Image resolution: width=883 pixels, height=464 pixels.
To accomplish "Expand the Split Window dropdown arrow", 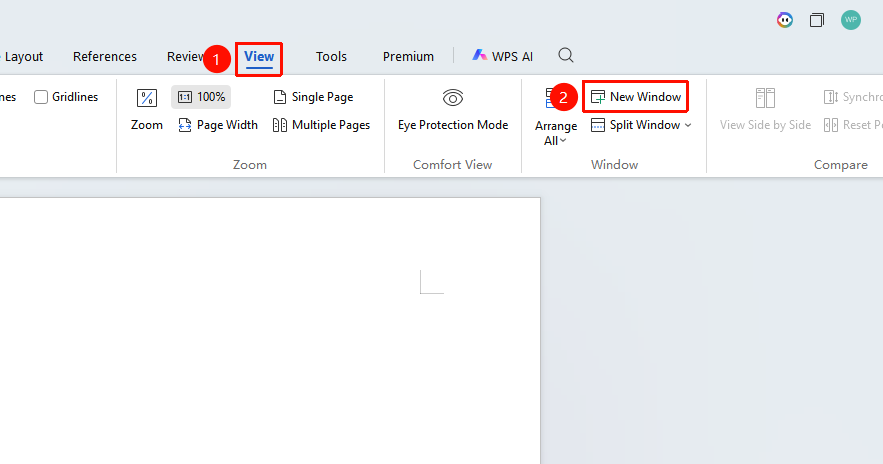I will [688, 125].
